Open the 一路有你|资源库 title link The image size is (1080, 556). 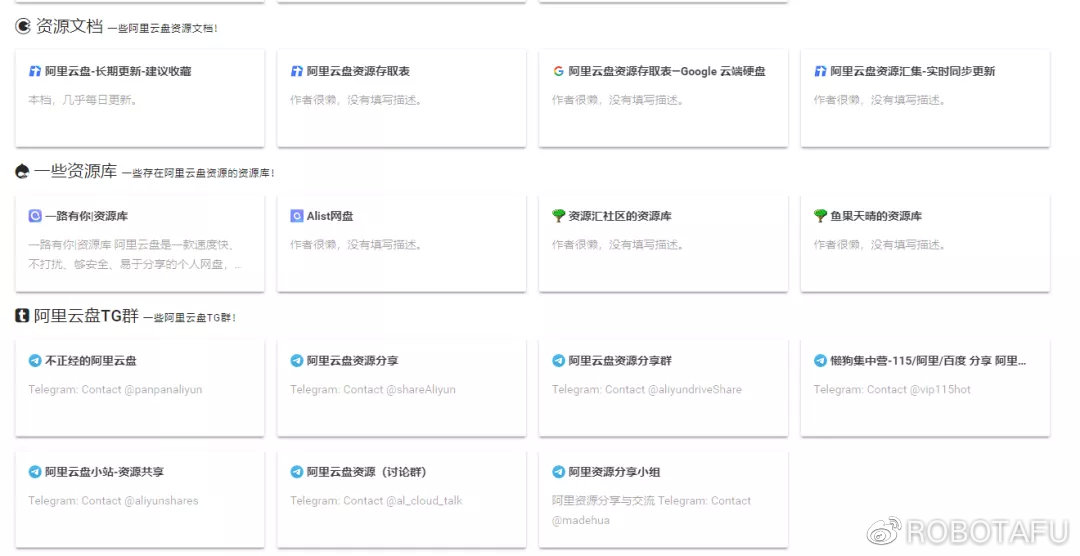pos(86,216)
